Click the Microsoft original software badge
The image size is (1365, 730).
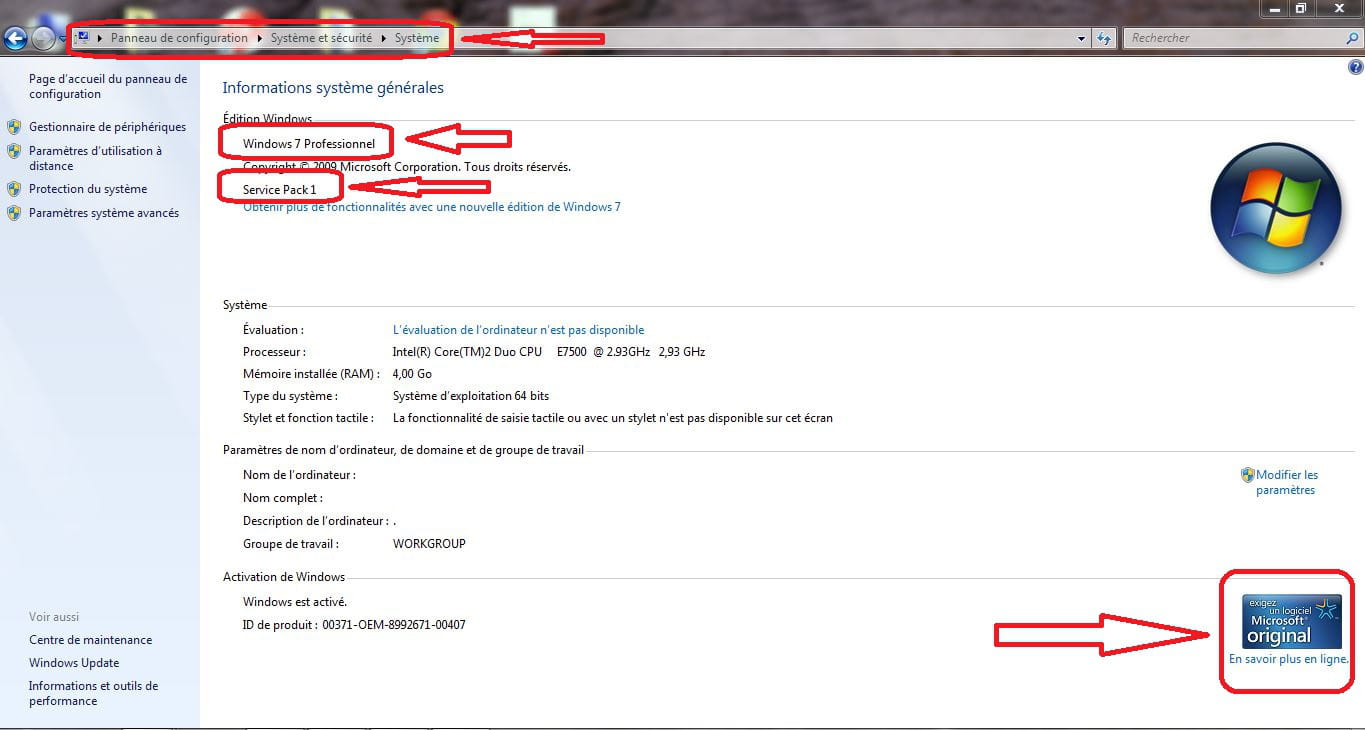click(x=1291, y=621)
